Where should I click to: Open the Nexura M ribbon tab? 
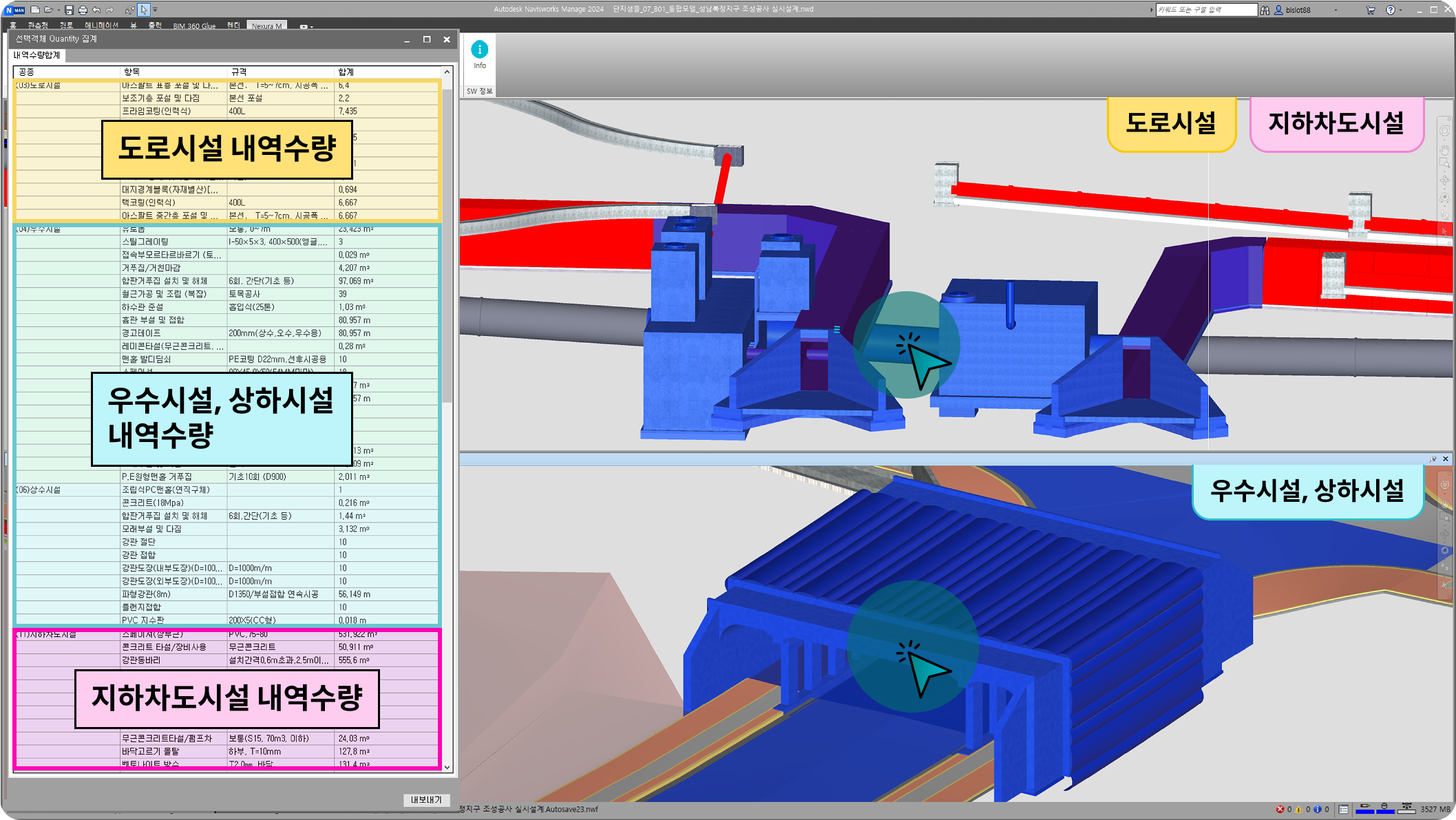click(266, 26)
